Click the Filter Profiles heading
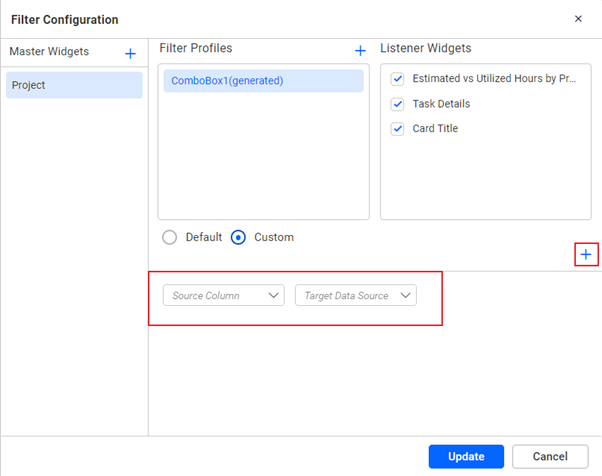 (196, 48)
